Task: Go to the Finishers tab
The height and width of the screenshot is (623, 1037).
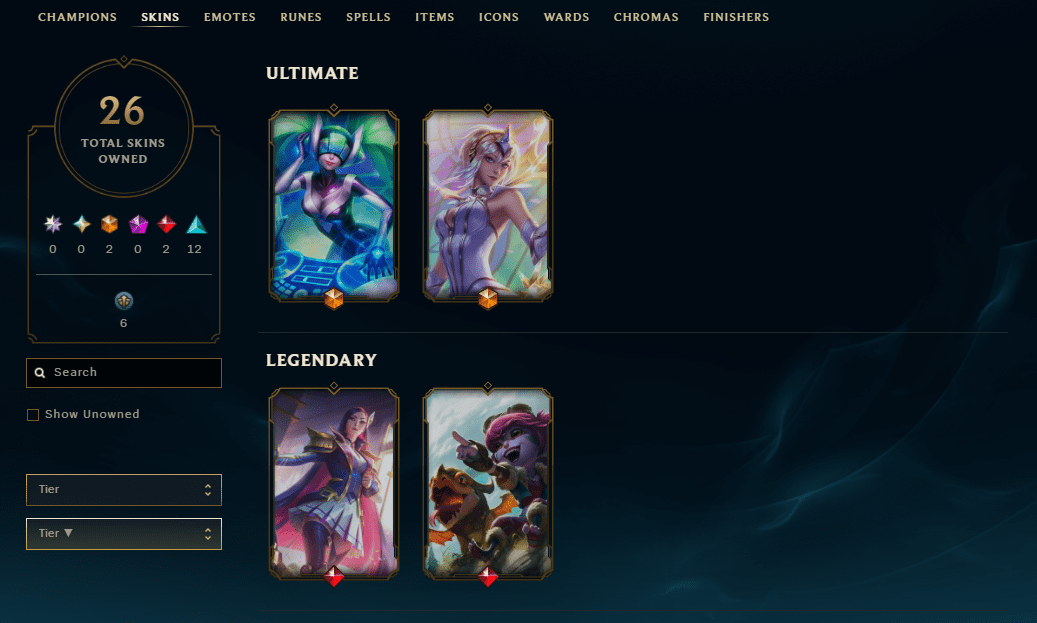Action: [736, 17]
